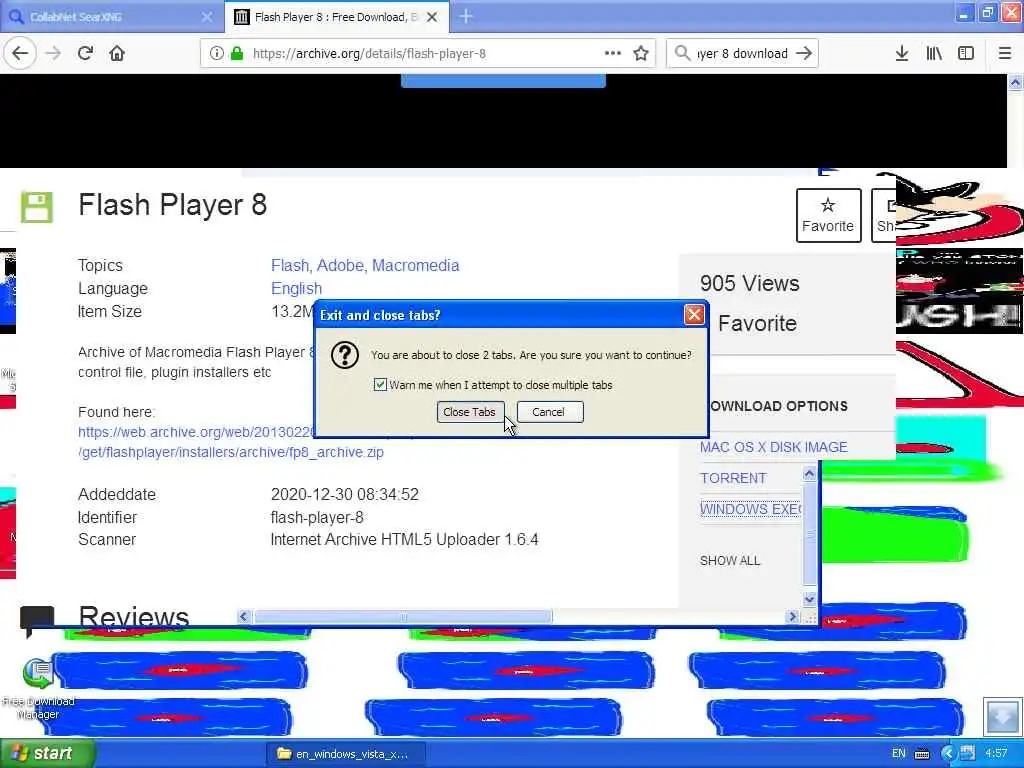
Task: Download MAC OS X DISK IMAGE option
Action: coord(773,447)
